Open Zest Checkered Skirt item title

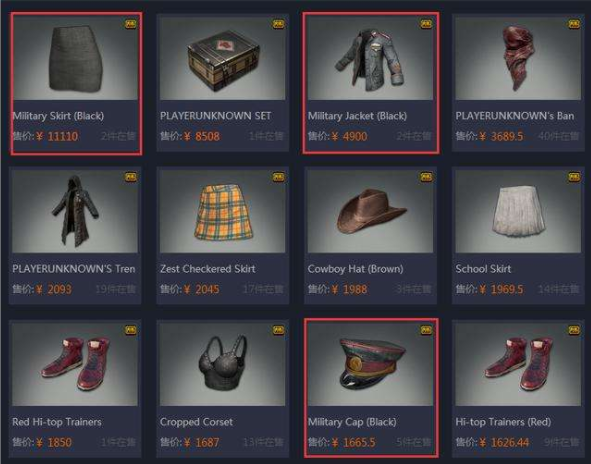pos(208,269)
